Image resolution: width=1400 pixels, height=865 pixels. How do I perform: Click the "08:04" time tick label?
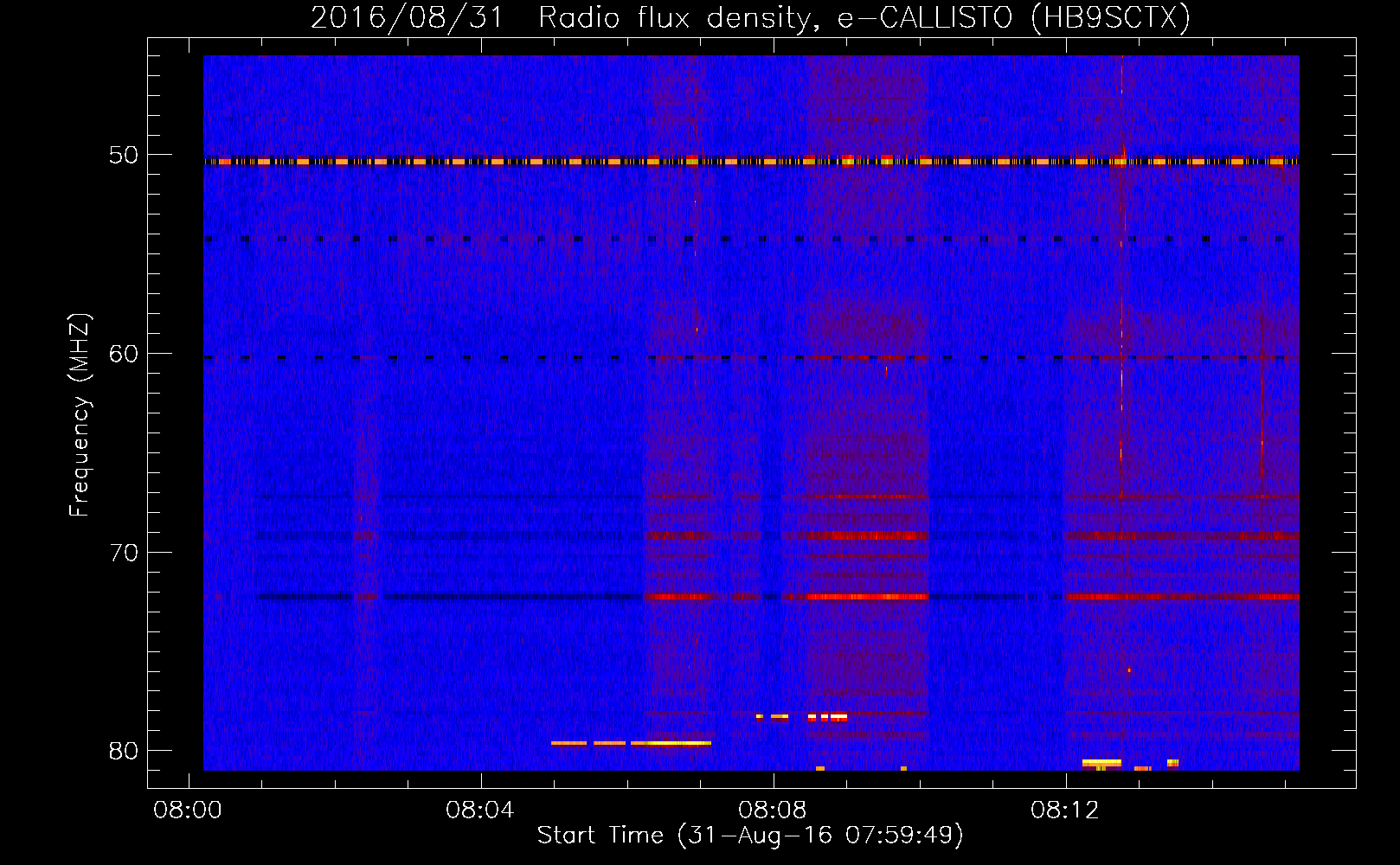point(479,810)
